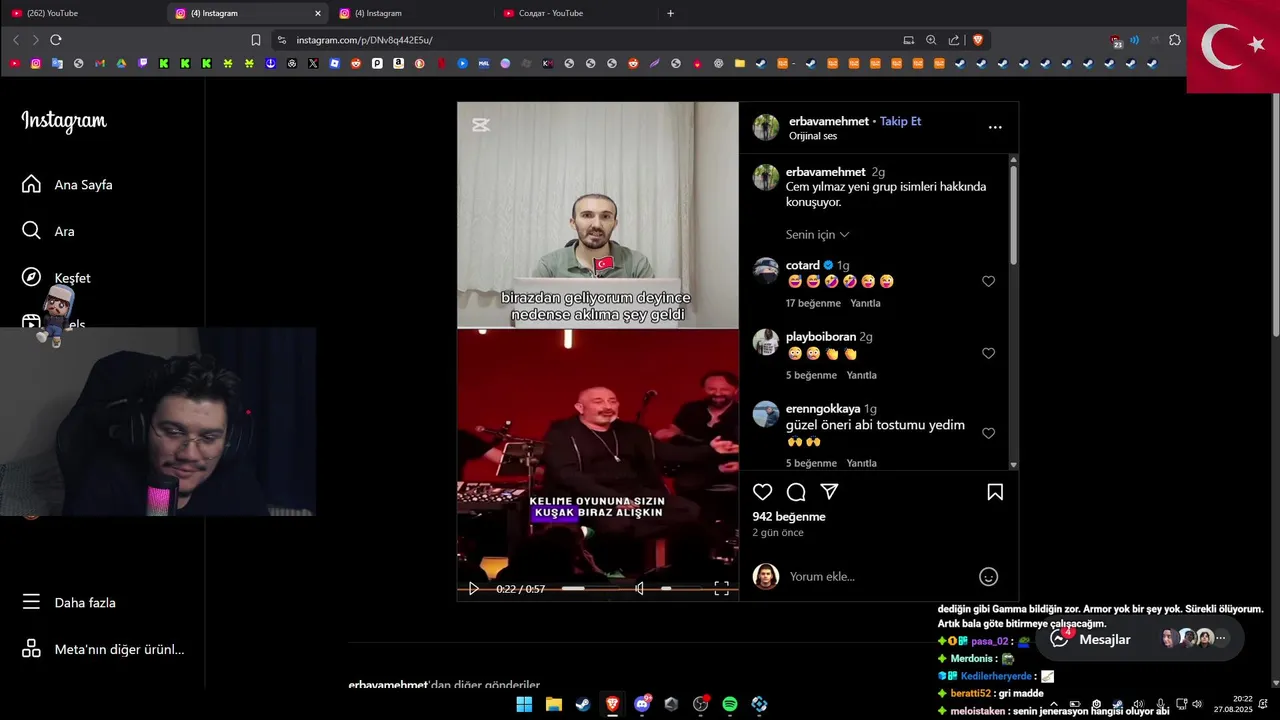This screenshot has width=1280, height=720.
Task: Click the Instagram logo in sidebar
Action: tap(64, 121)
